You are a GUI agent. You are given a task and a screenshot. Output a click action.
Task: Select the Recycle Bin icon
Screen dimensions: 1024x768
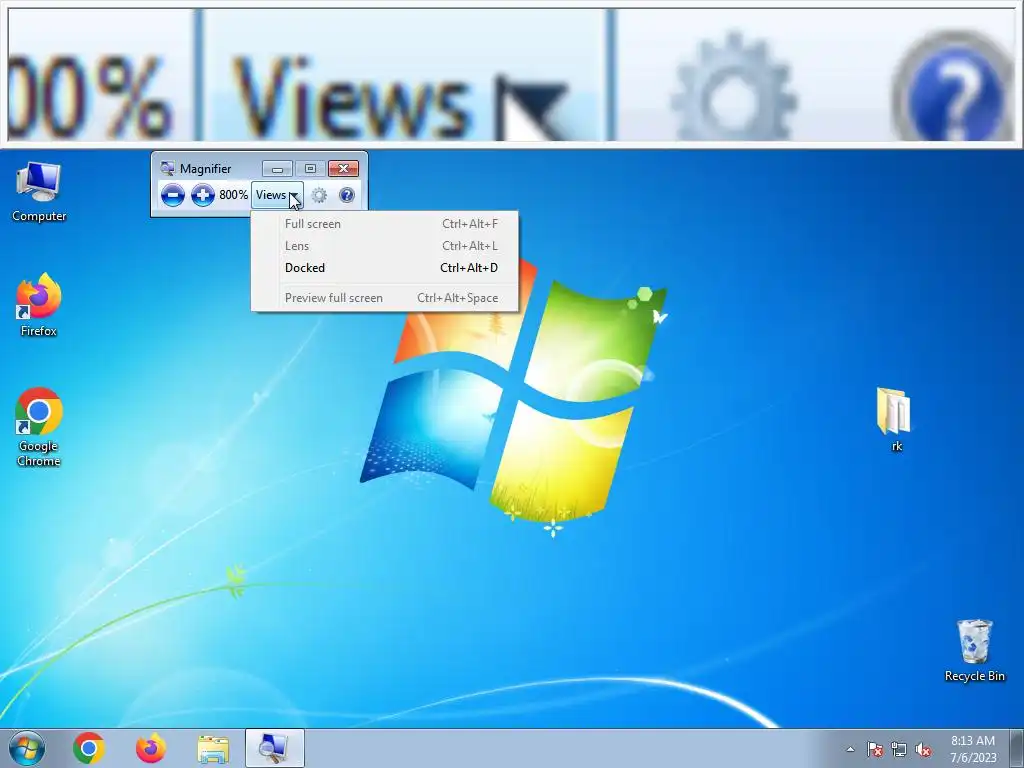[974, 651]
